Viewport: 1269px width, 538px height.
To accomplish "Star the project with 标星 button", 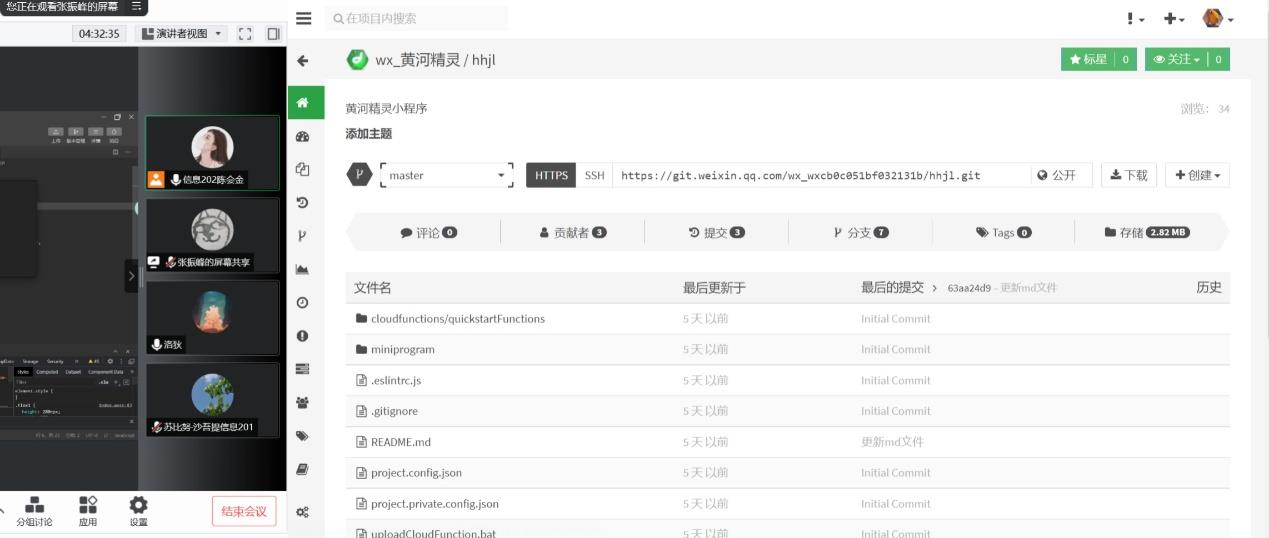I will (x=1088, y=60).
